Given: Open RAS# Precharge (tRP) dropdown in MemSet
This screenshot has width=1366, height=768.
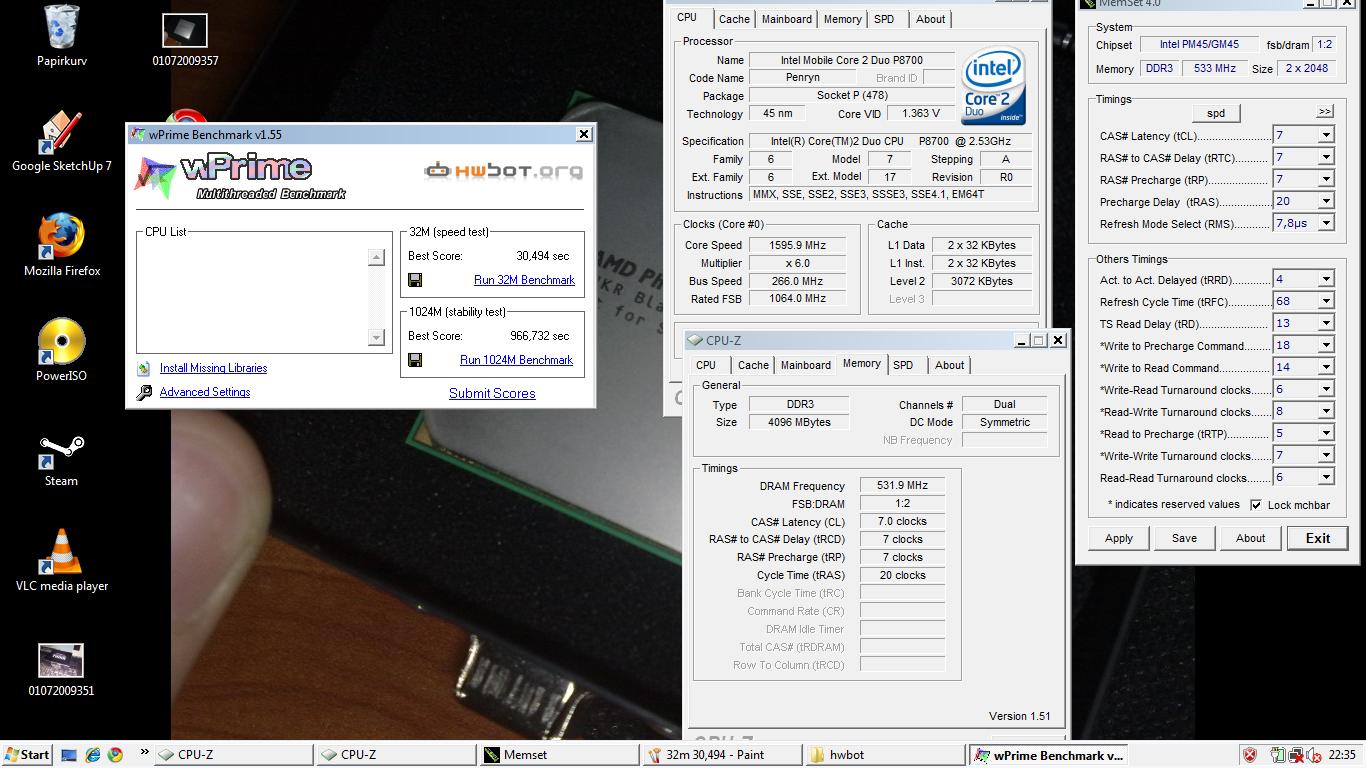Looking at the screenshot, I should tap(1326, 179).
